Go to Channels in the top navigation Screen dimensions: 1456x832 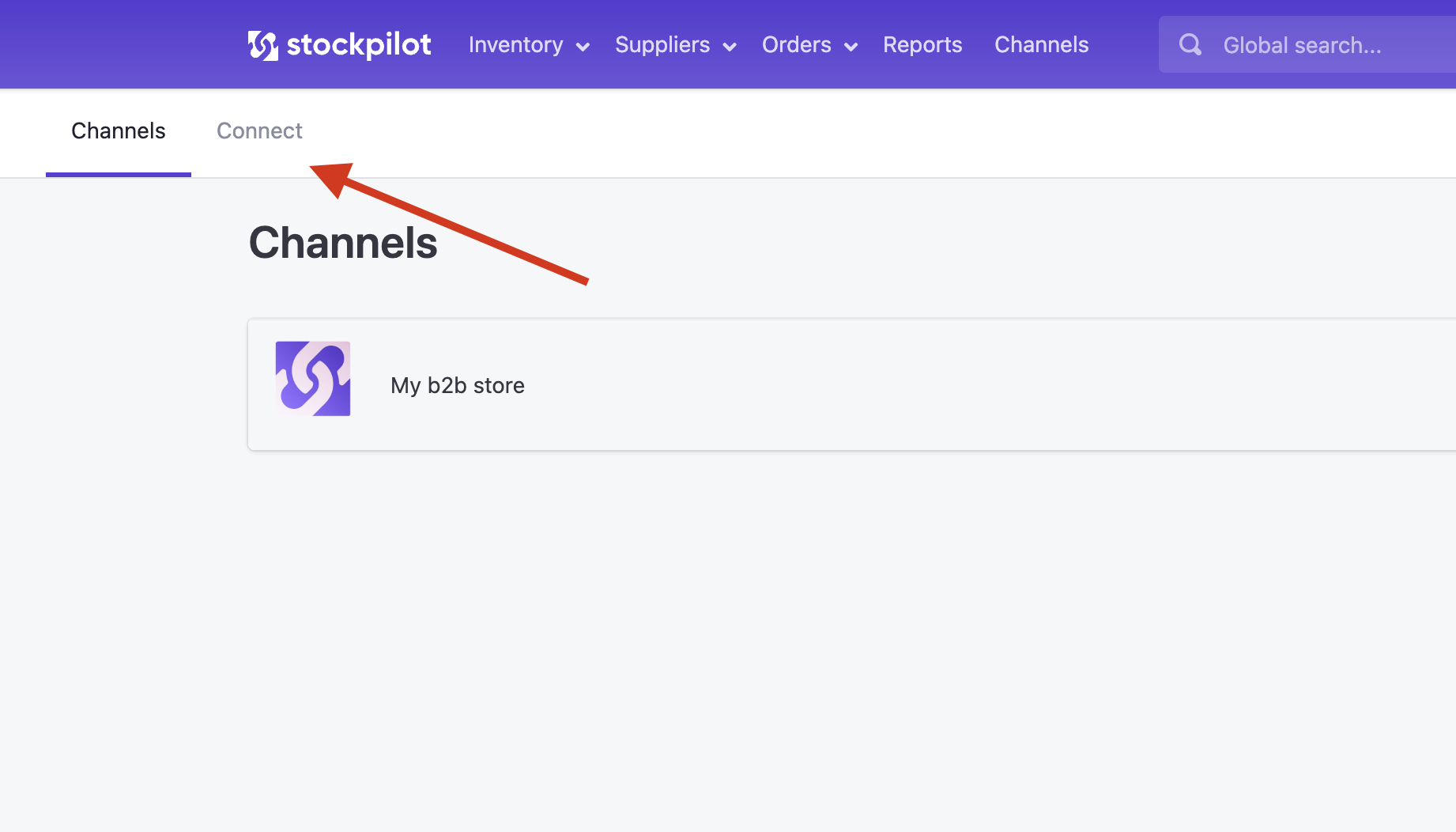pyautogui.click(x=1041, y=45)
